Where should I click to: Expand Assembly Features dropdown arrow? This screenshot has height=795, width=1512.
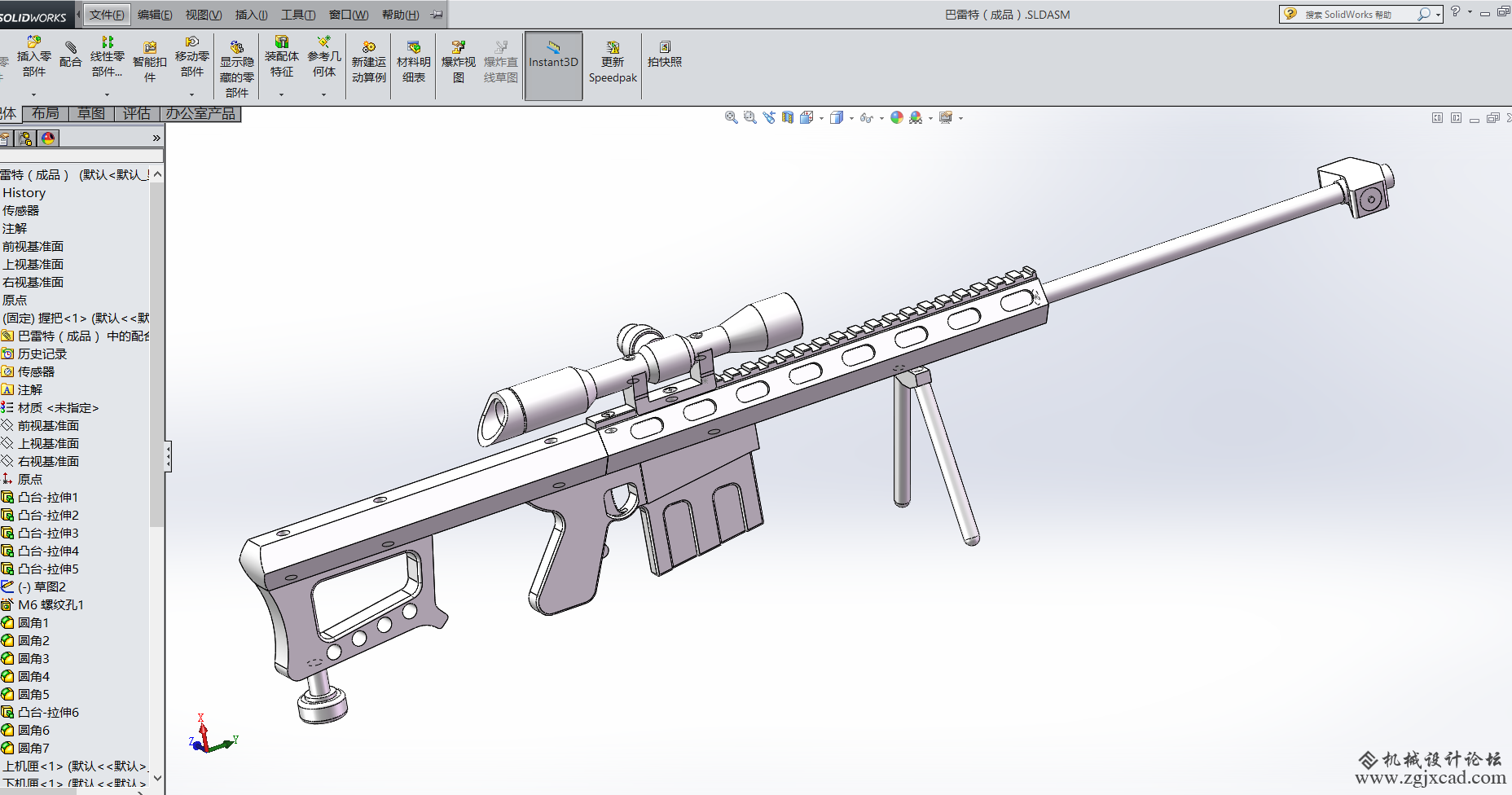282,94
